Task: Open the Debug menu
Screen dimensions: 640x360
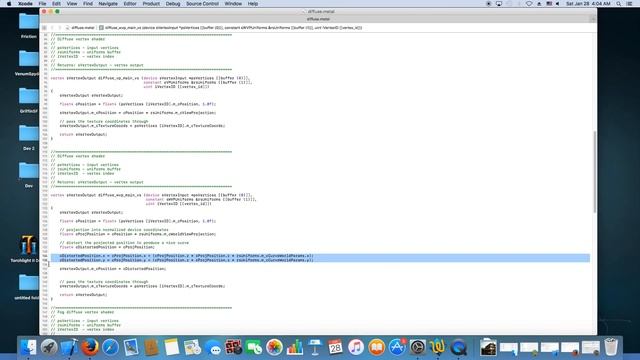Action: (173, 4)
